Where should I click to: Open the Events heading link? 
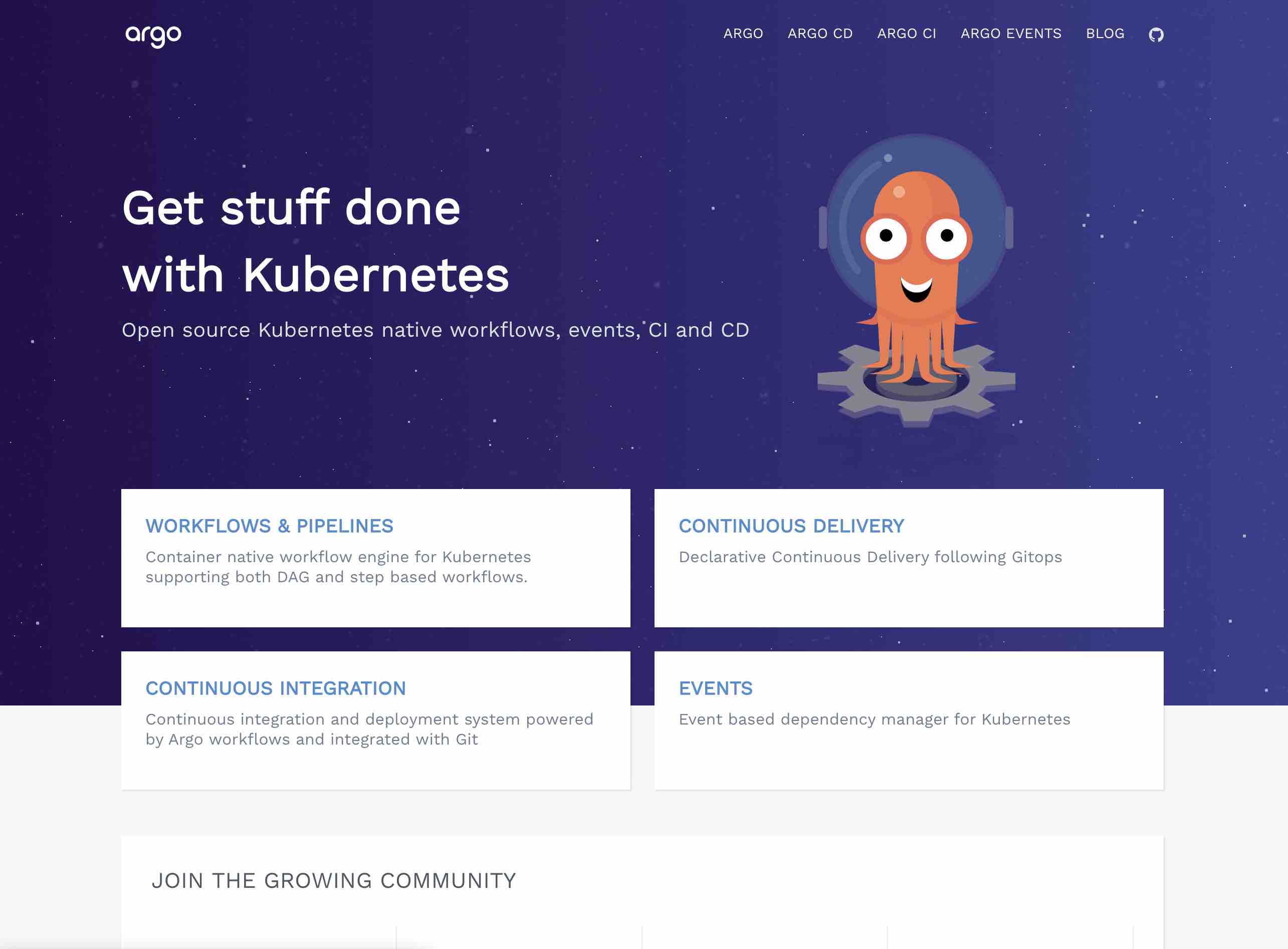coord(715,688)
